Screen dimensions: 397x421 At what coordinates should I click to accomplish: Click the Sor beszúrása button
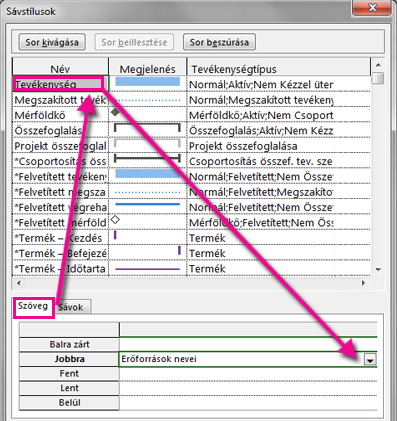coord(219,42)
